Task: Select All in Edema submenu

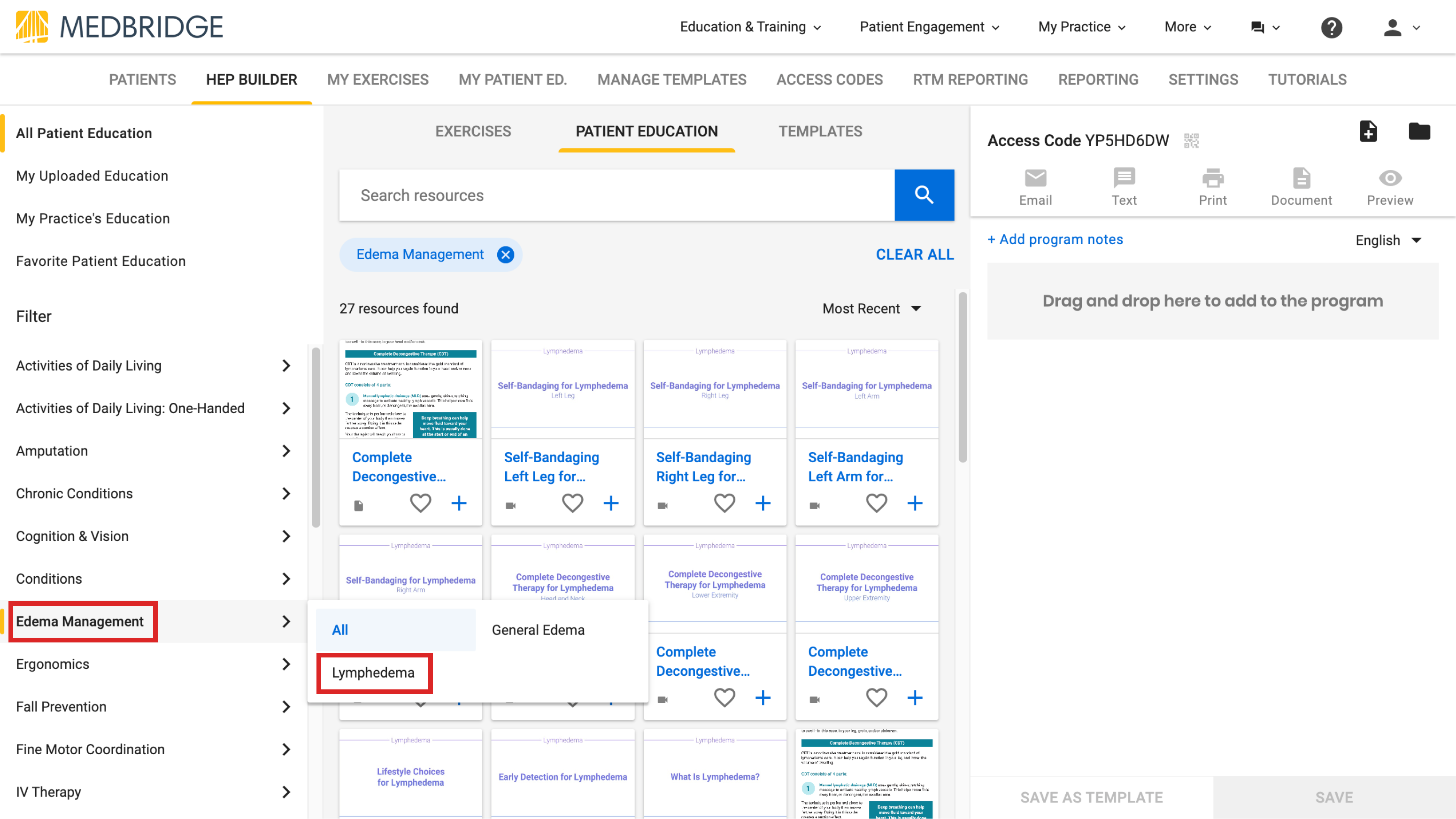Action: coord(396,630)
